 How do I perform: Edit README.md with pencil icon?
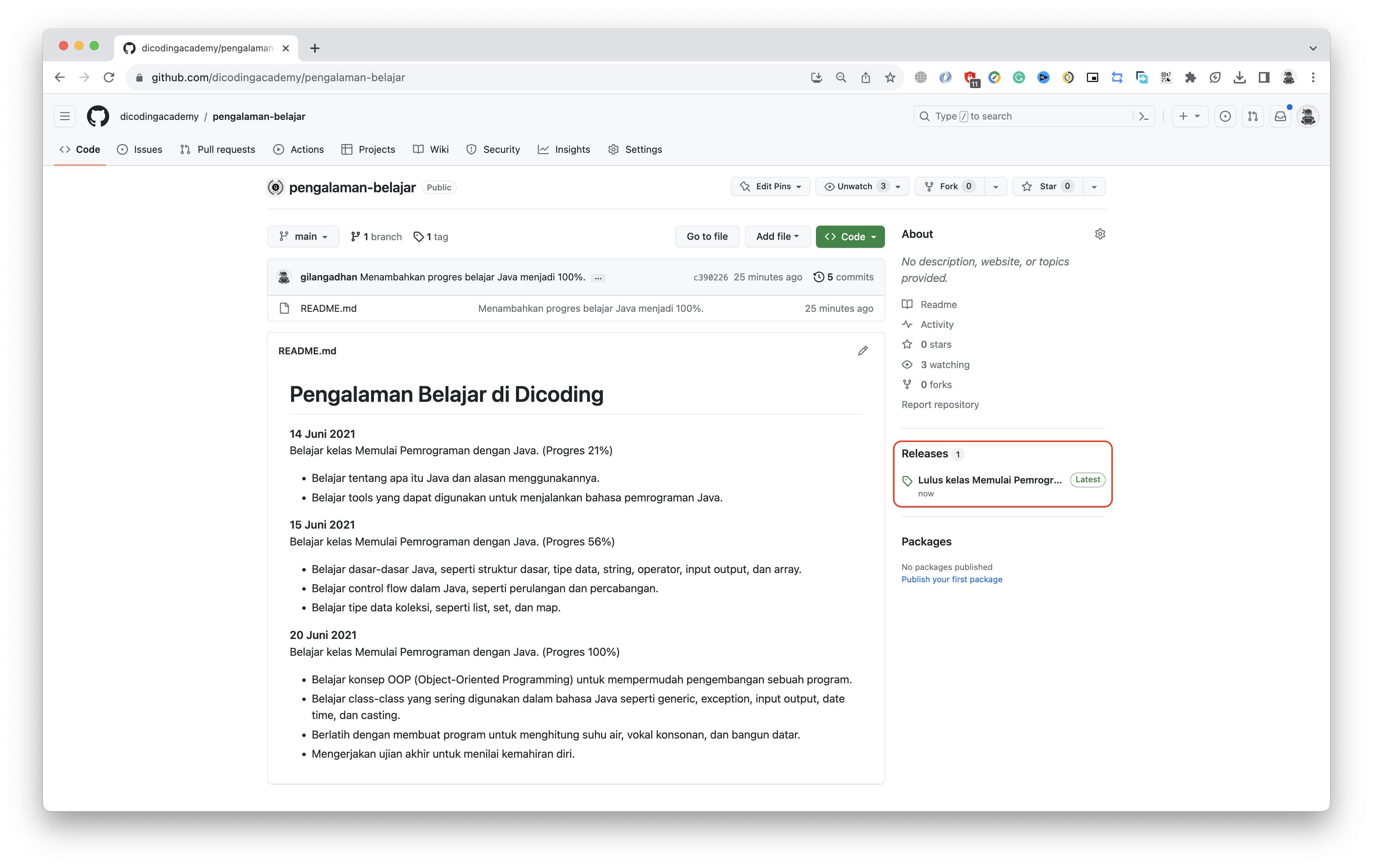click(x=863, y=351)
